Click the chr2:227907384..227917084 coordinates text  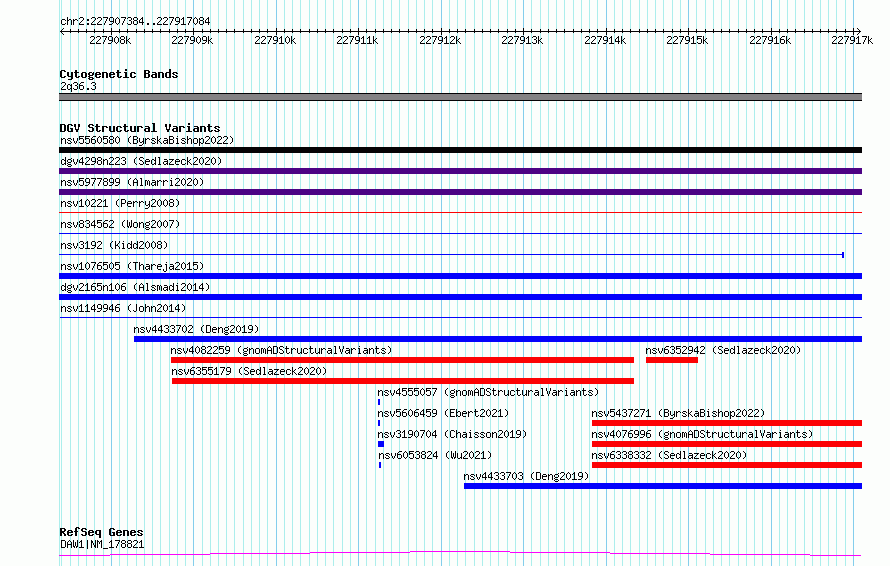(135, 21)
